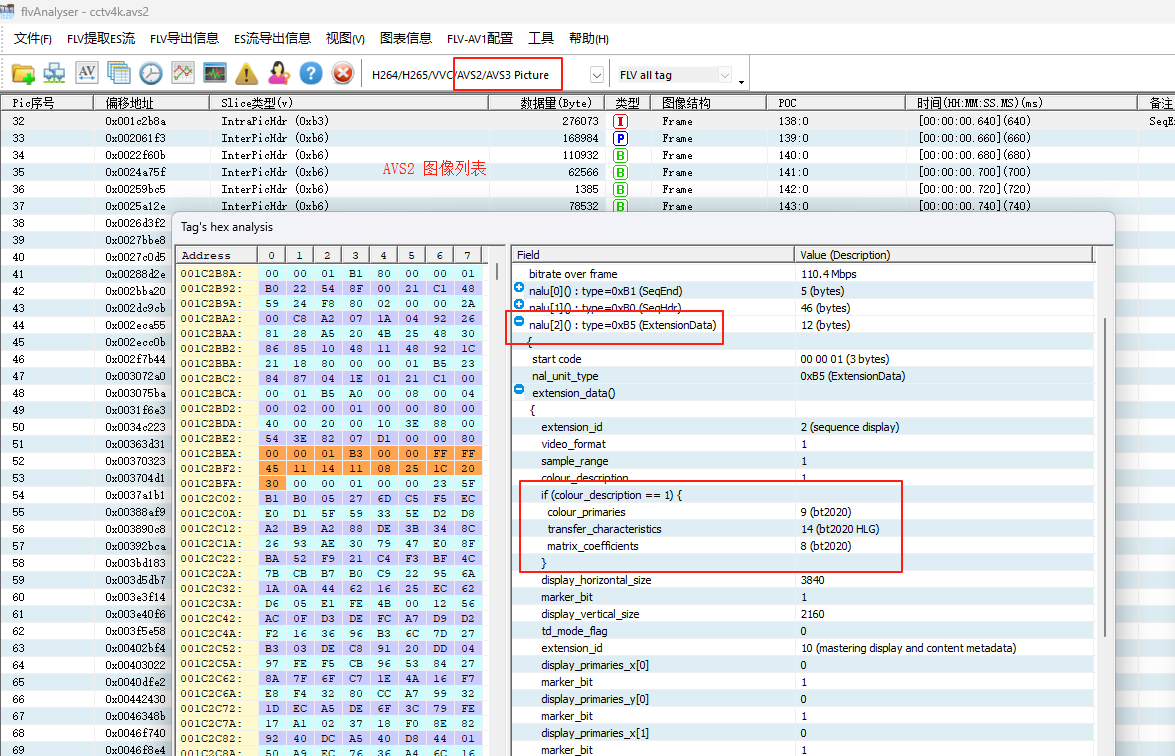Open the FLV提取ES流 menu
Image resolution: width=1175 pixels, height=756 pixels.
pos(101,38)
